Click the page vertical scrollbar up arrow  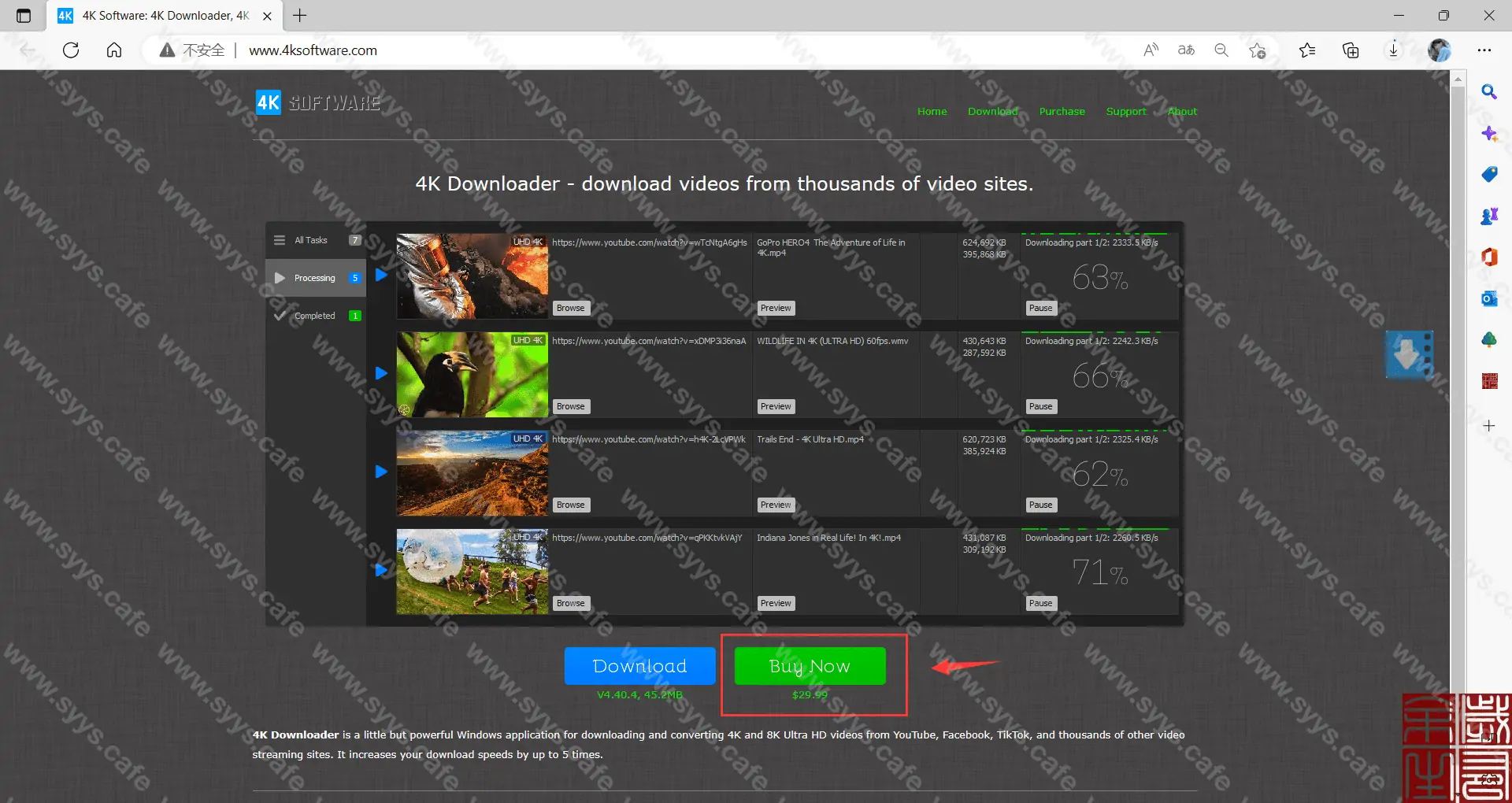[x=1458, y=80]
